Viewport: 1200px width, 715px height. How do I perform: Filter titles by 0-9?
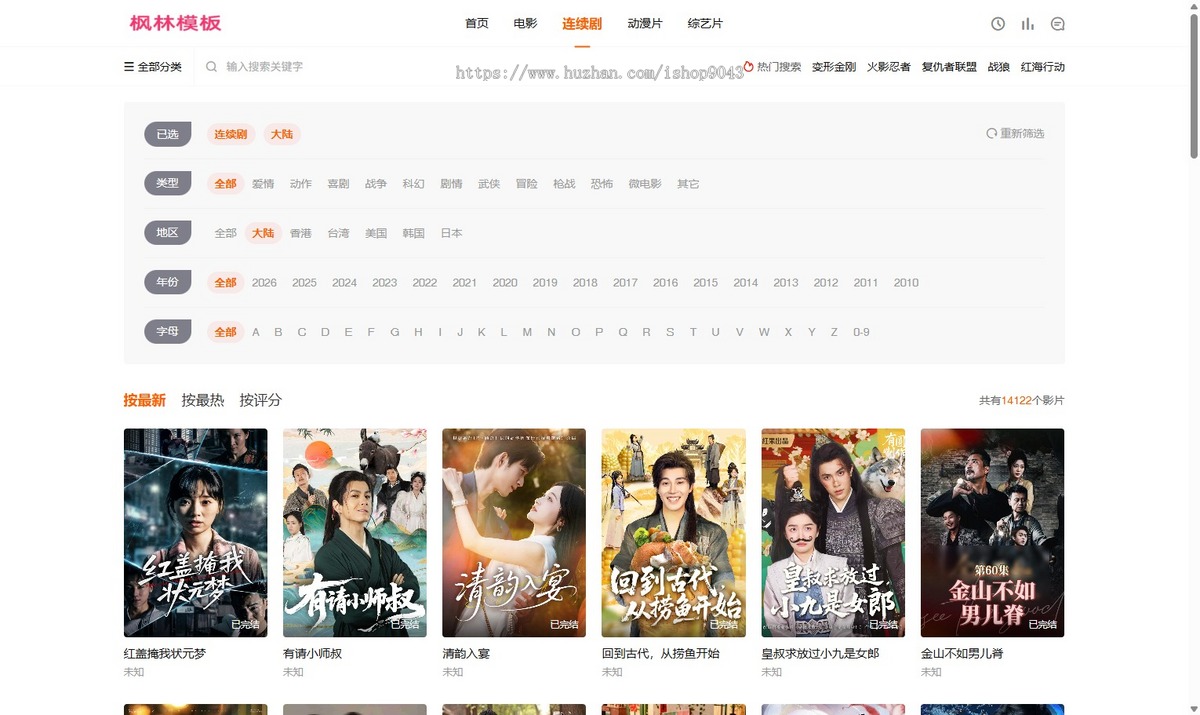tap(861, 332)
